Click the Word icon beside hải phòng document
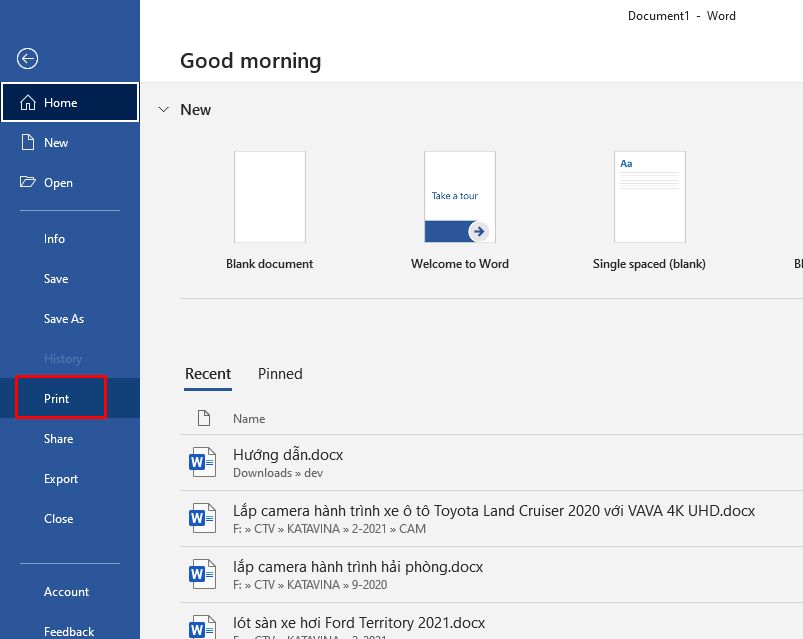 pyautogui.click(x=202, y=574)
